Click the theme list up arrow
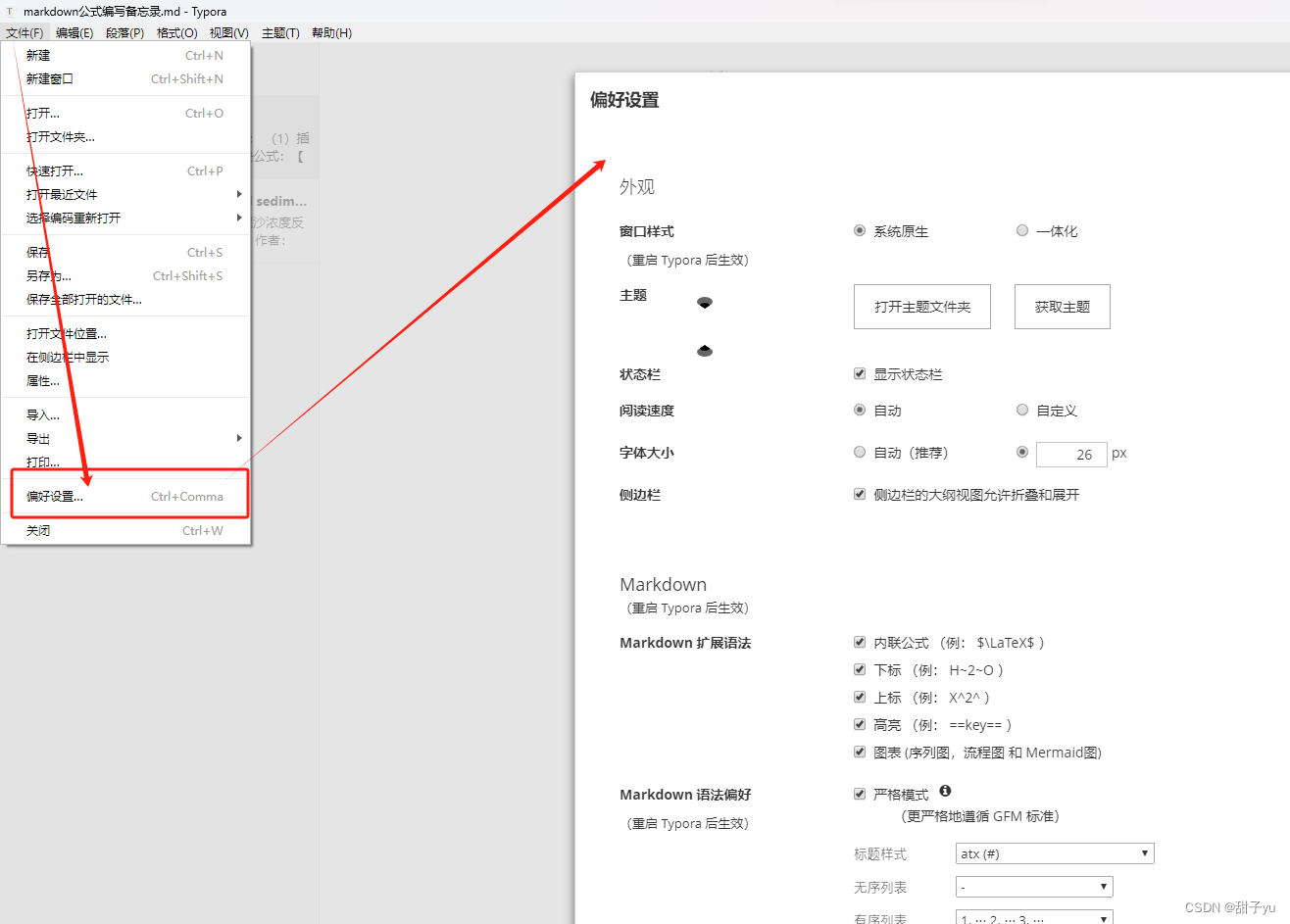The width and height of the screenshot is (1290, 924). (x=705, y=350)
